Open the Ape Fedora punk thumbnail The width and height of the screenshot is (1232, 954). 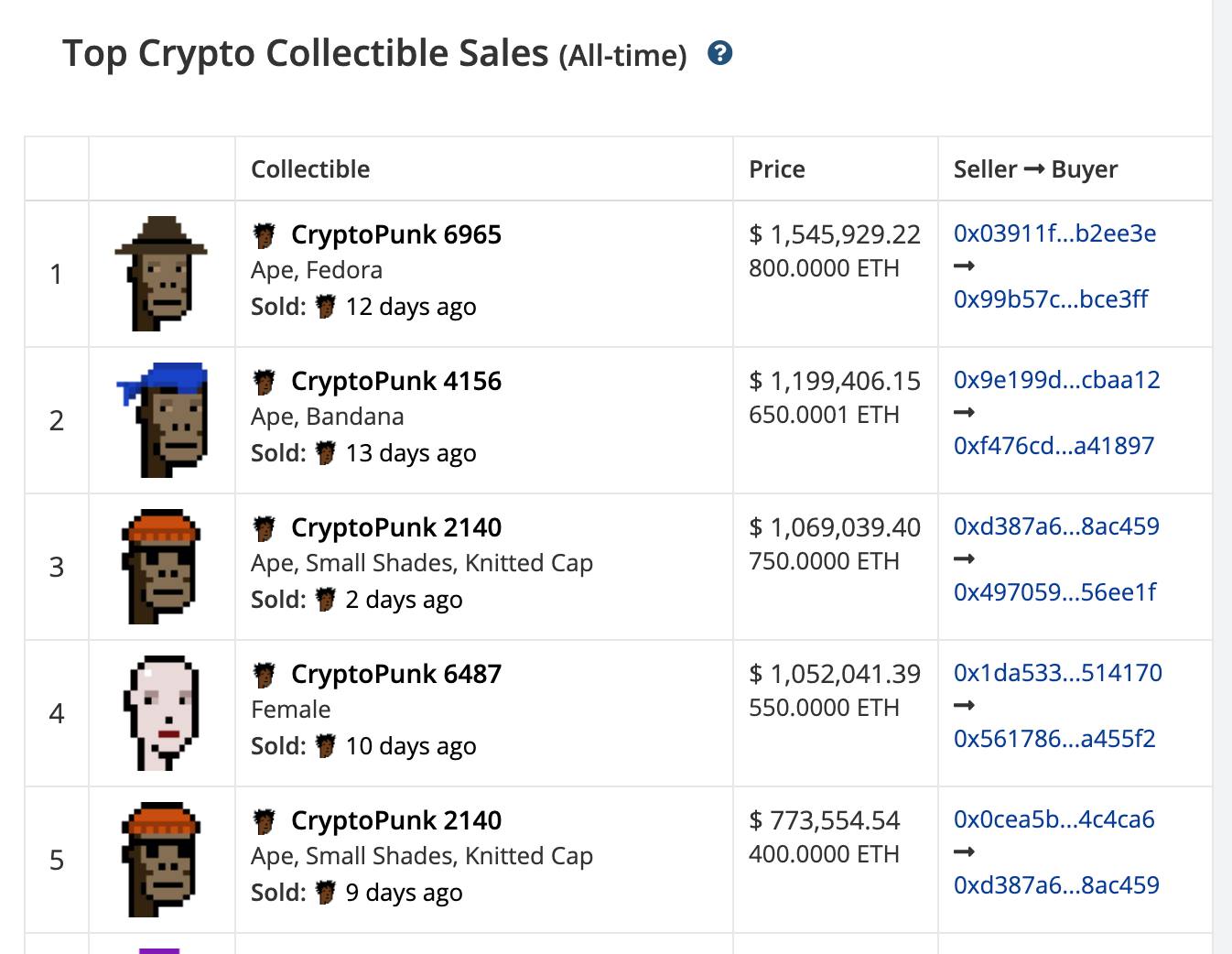161,274
